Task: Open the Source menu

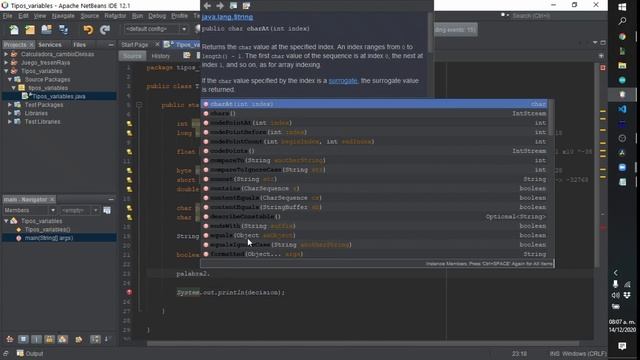Action: pyautogui.click(x=90, y=16)
